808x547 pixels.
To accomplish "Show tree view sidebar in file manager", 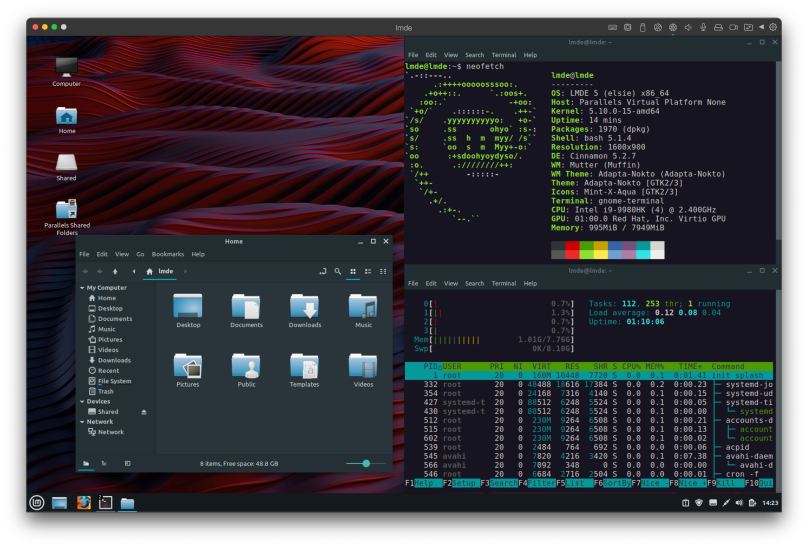I will click(x=104, y=464).
